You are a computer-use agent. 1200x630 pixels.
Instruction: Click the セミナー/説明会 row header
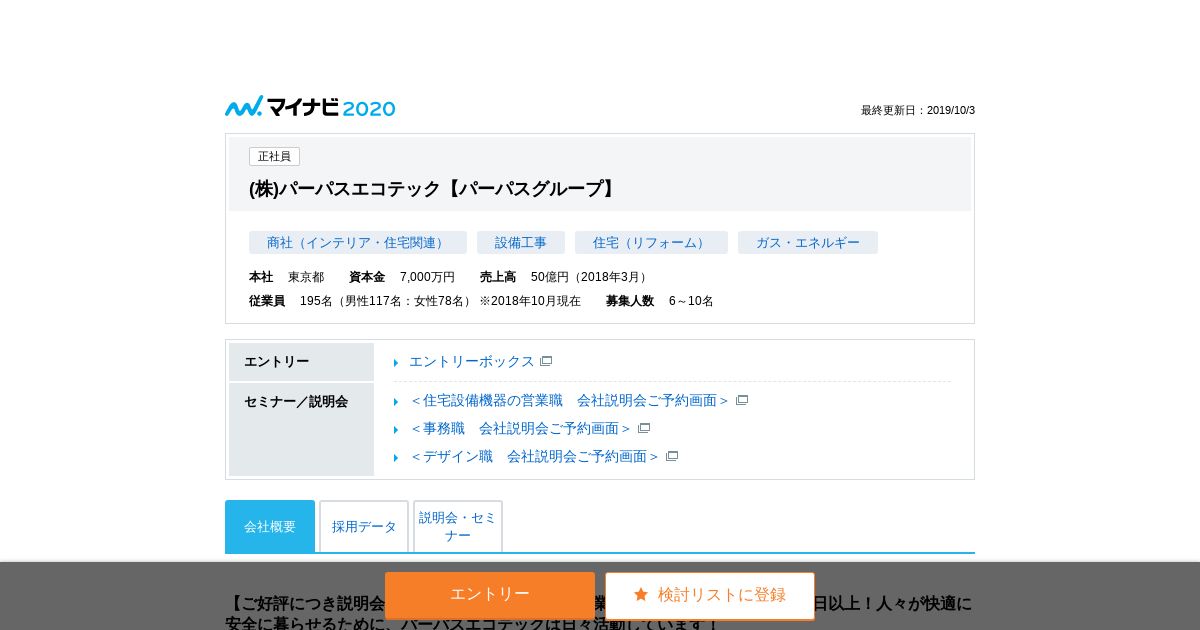tap(301, 429)
